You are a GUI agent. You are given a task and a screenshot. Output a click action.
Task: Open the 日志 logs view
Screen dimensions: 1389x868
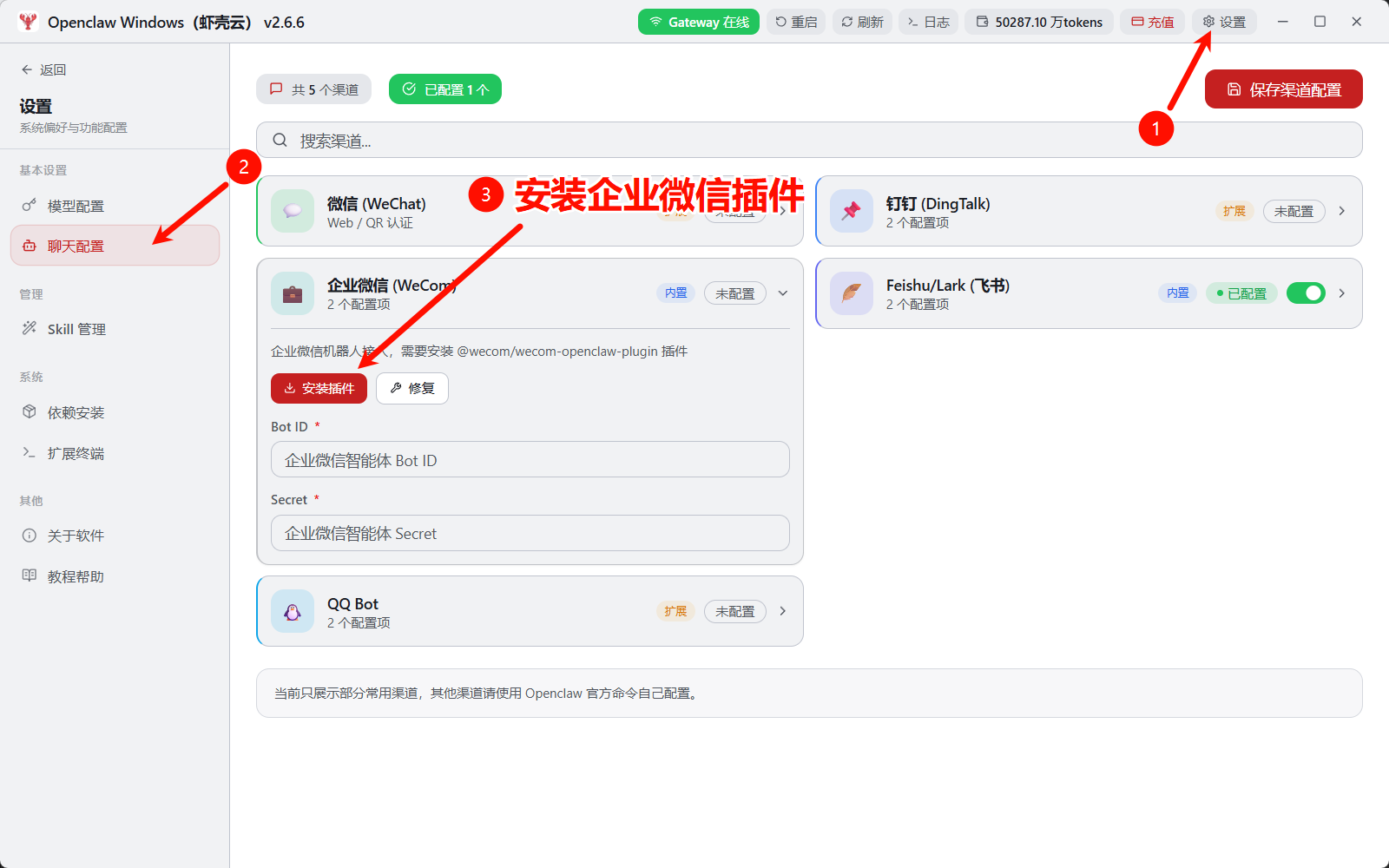[928, 22]
